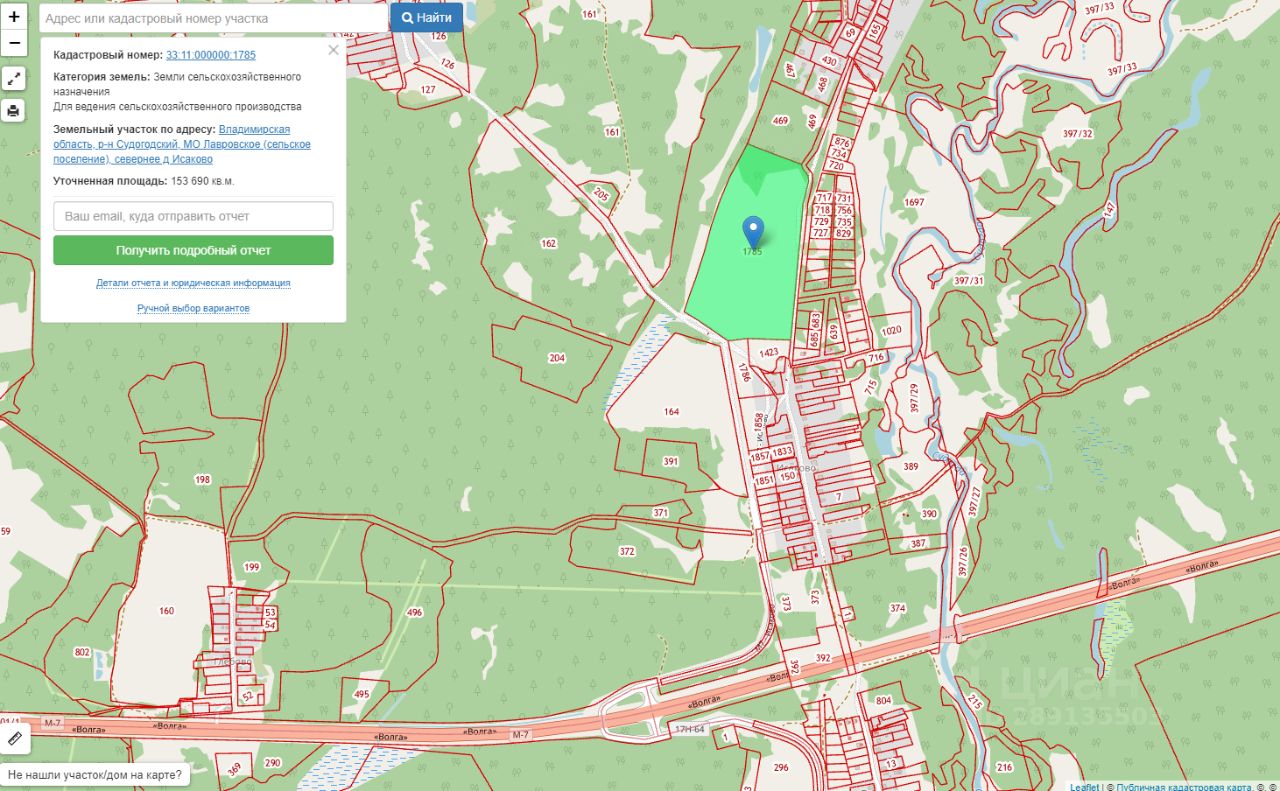1280x791 pixels.
Task: Focus the email input for report
Action: (x=193, y=216)
